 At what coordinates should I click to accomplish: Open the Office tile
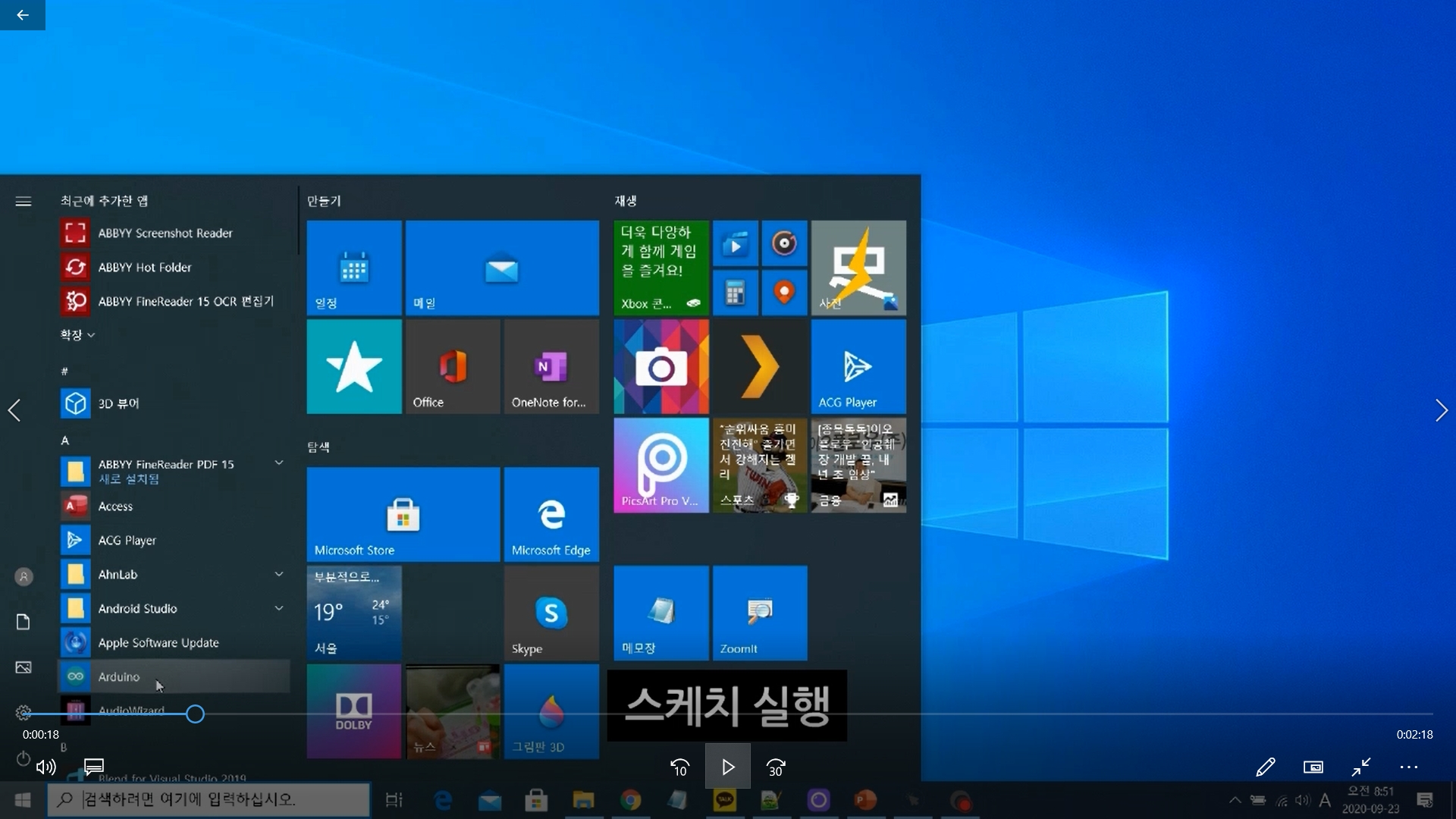[453, 366]
